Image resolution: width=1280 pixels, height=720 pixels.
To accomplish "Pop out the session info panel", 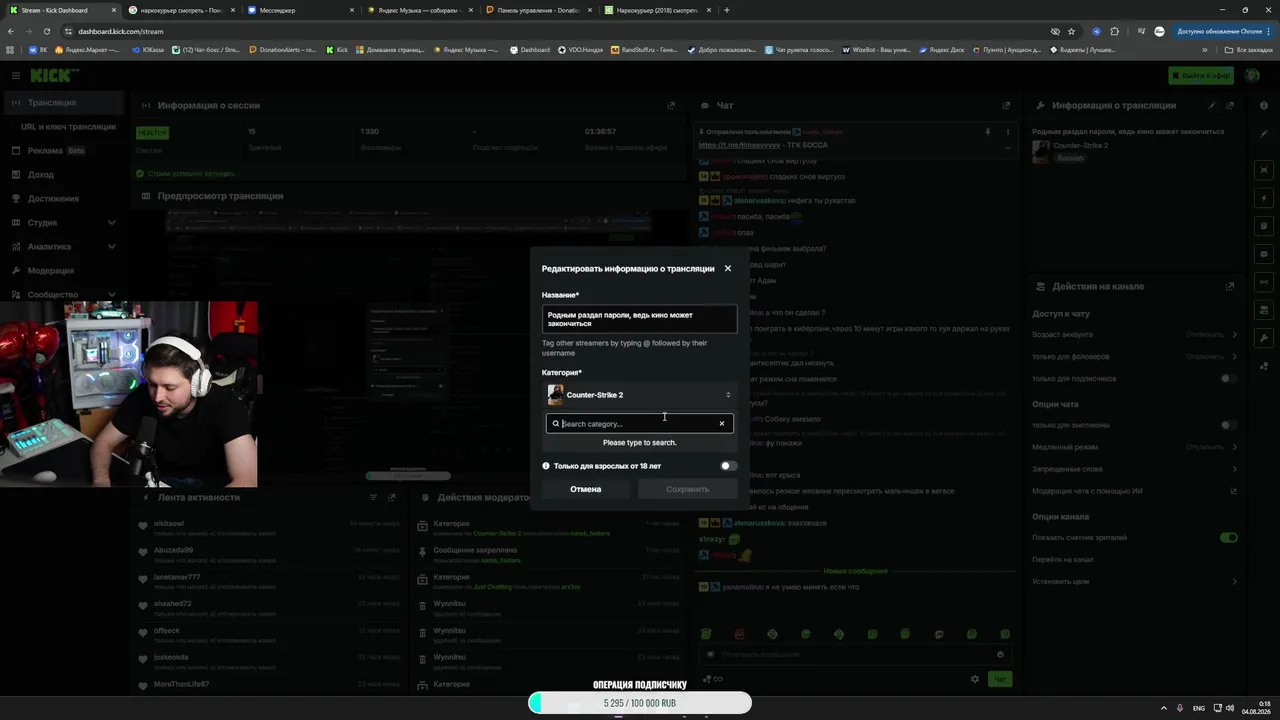I will pos(671,105).
